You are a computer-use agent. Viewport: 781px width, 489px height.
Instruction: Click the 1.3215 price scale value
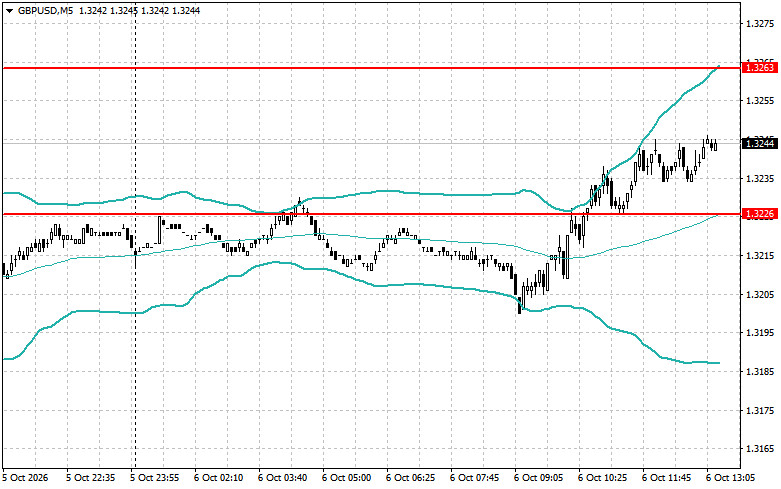pyautogui.click(x=761, y=256)
